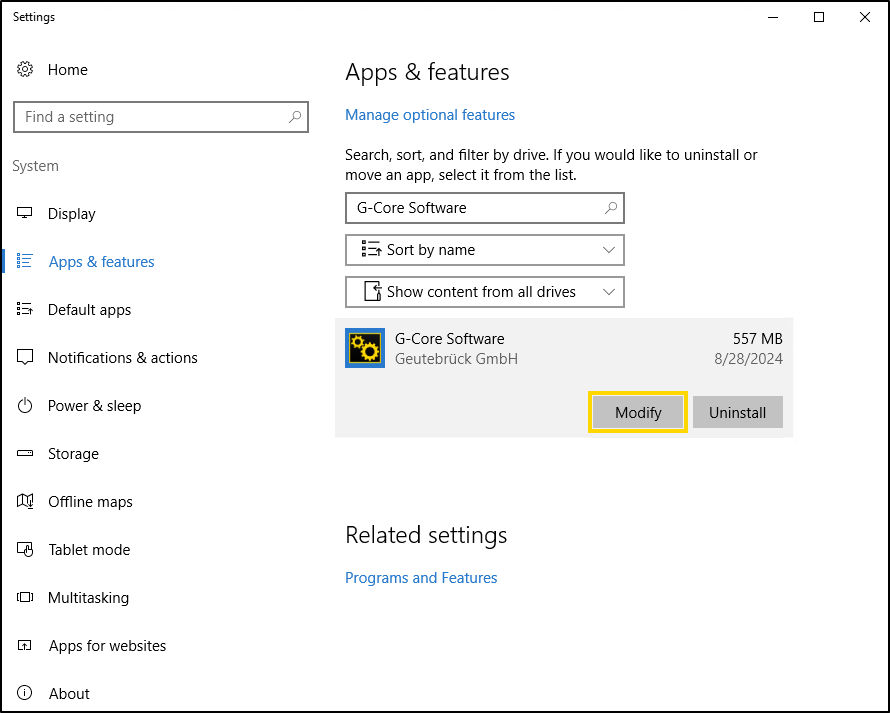Image resolution: width=890 pixels, height=713 pixels.
Task: Maximize the Settings window
Action: click(x=818, y=17)
